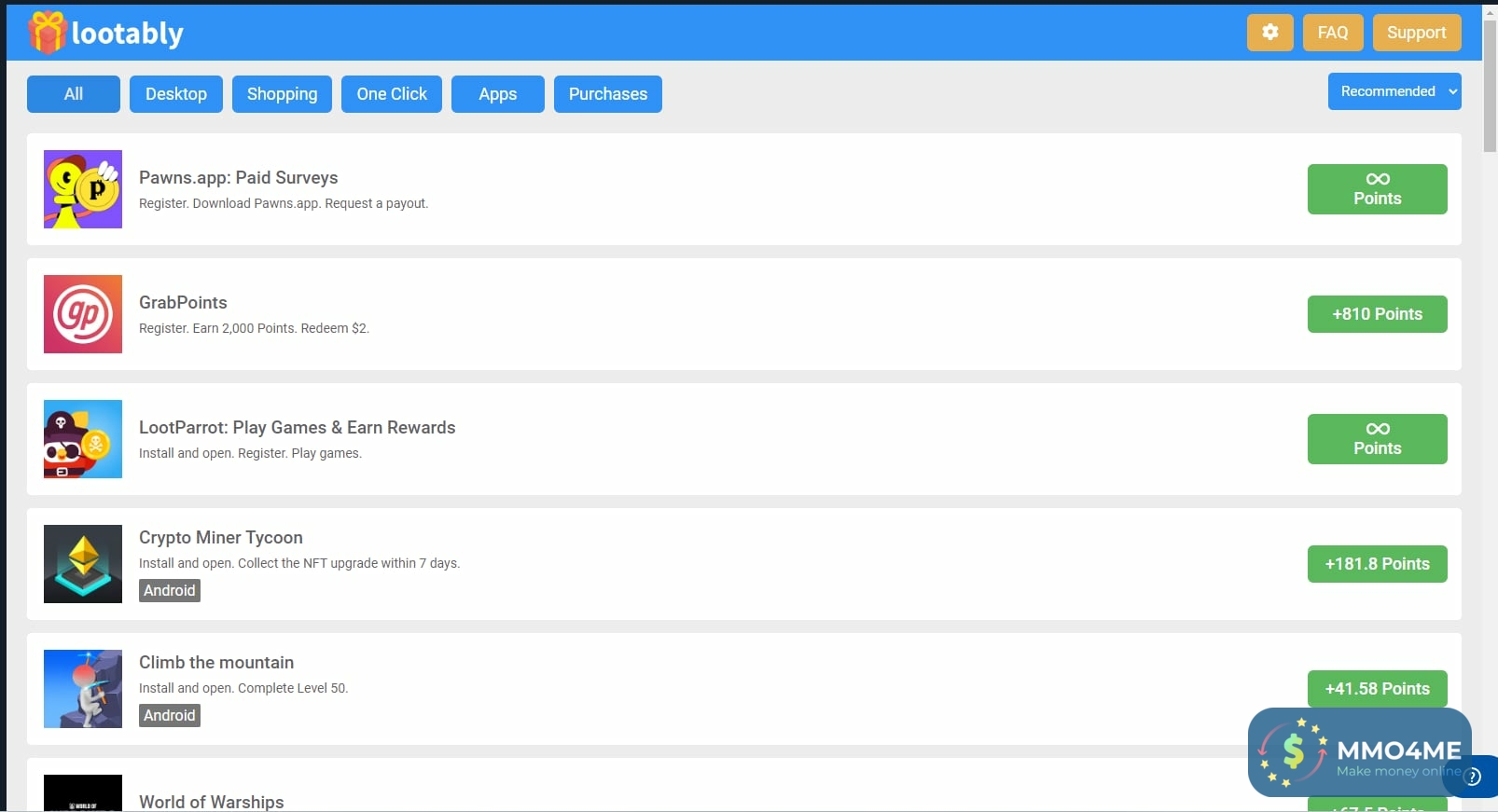This screenshot has height=812, width=1498.
Task: Open the GrabPoints app icon
Action: (x=83, y=314)
